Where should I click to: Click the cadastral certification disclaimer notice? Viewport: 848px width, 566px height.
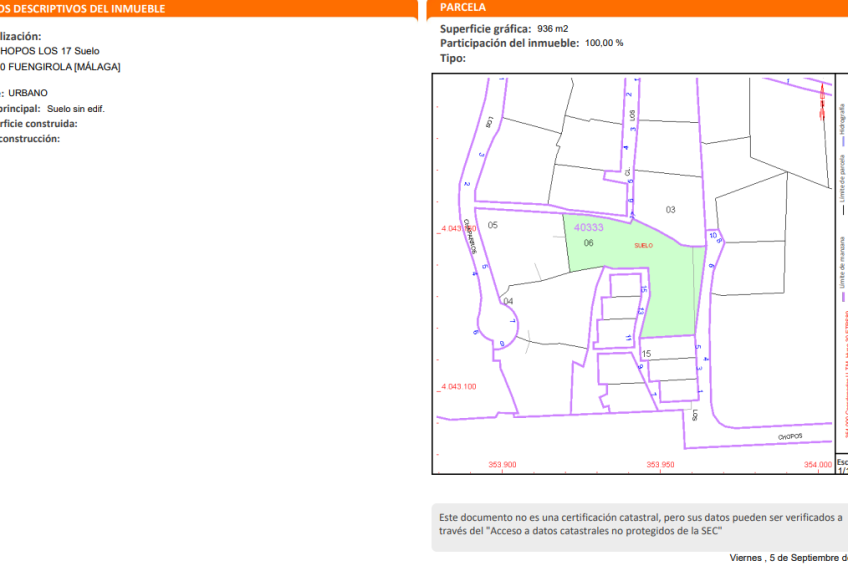(x=640, y=524)
